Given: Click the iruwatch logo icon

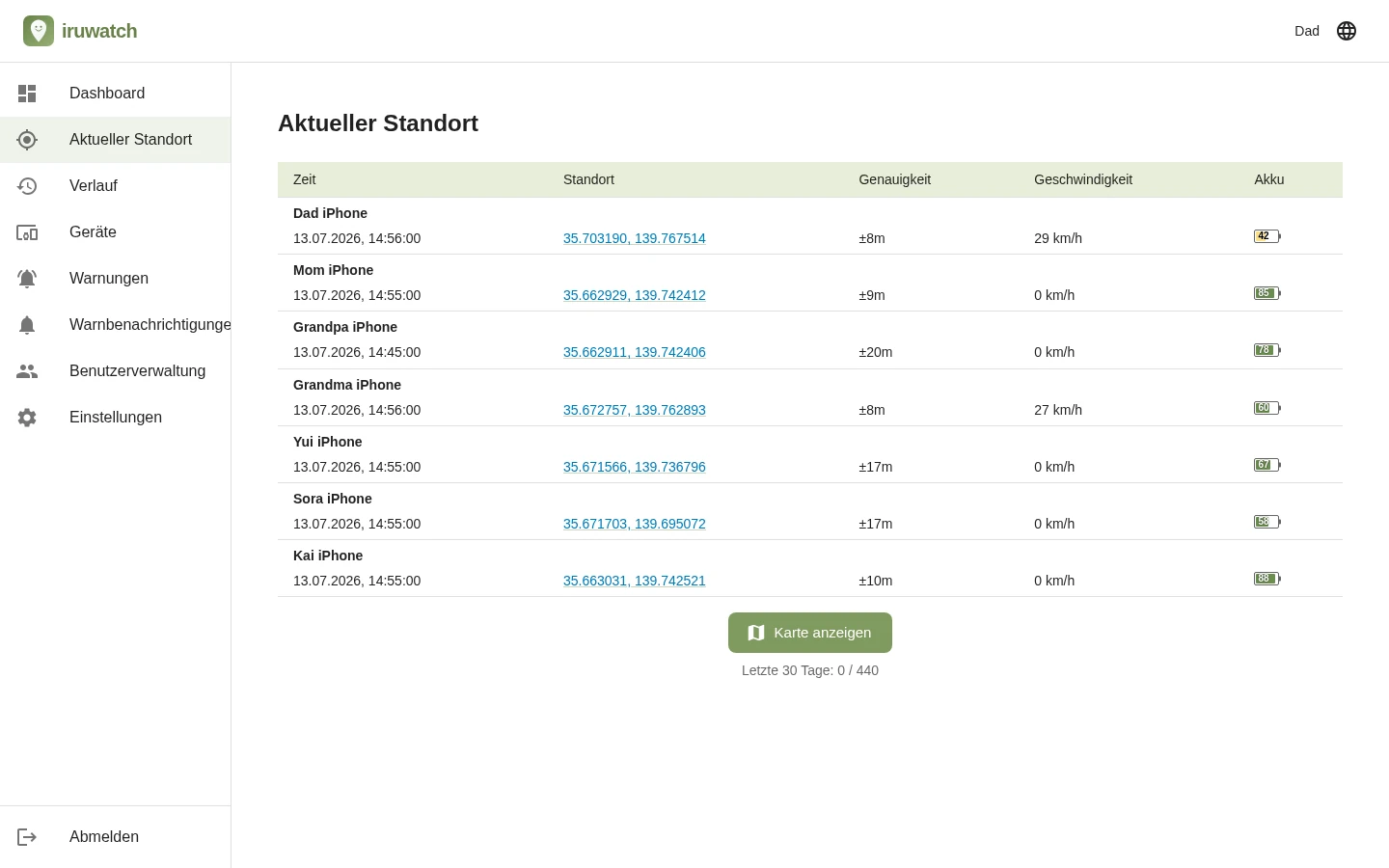Looking at the screenshot, I should tap(39, 31).
